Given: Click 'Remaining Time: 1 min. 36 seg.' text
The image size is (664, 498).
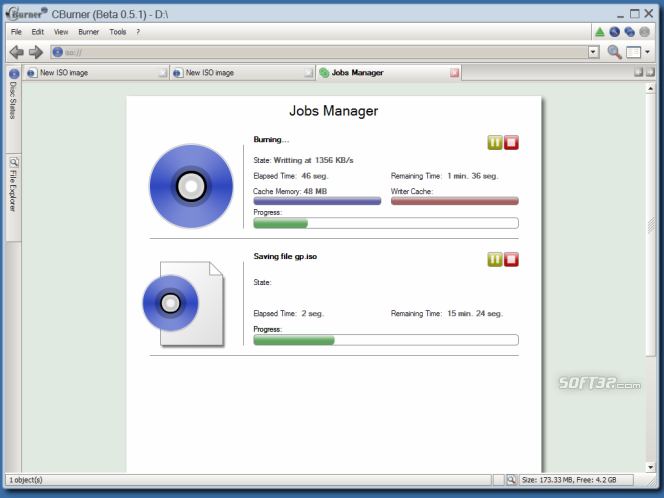Looking at the screenshot, I should 445,176.
